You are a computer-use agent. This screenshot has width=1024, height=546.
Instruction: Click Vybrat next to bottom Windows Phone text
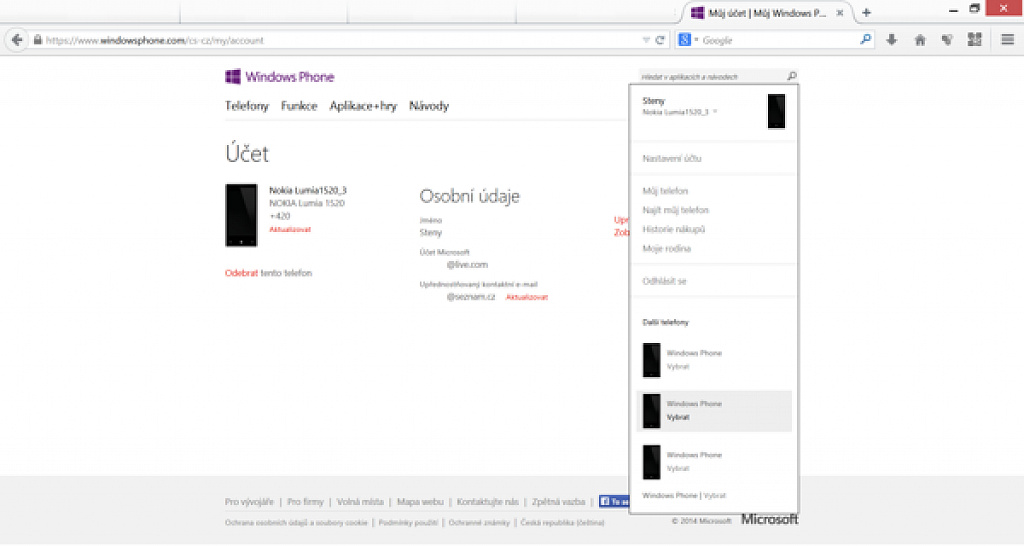point(714,496)
